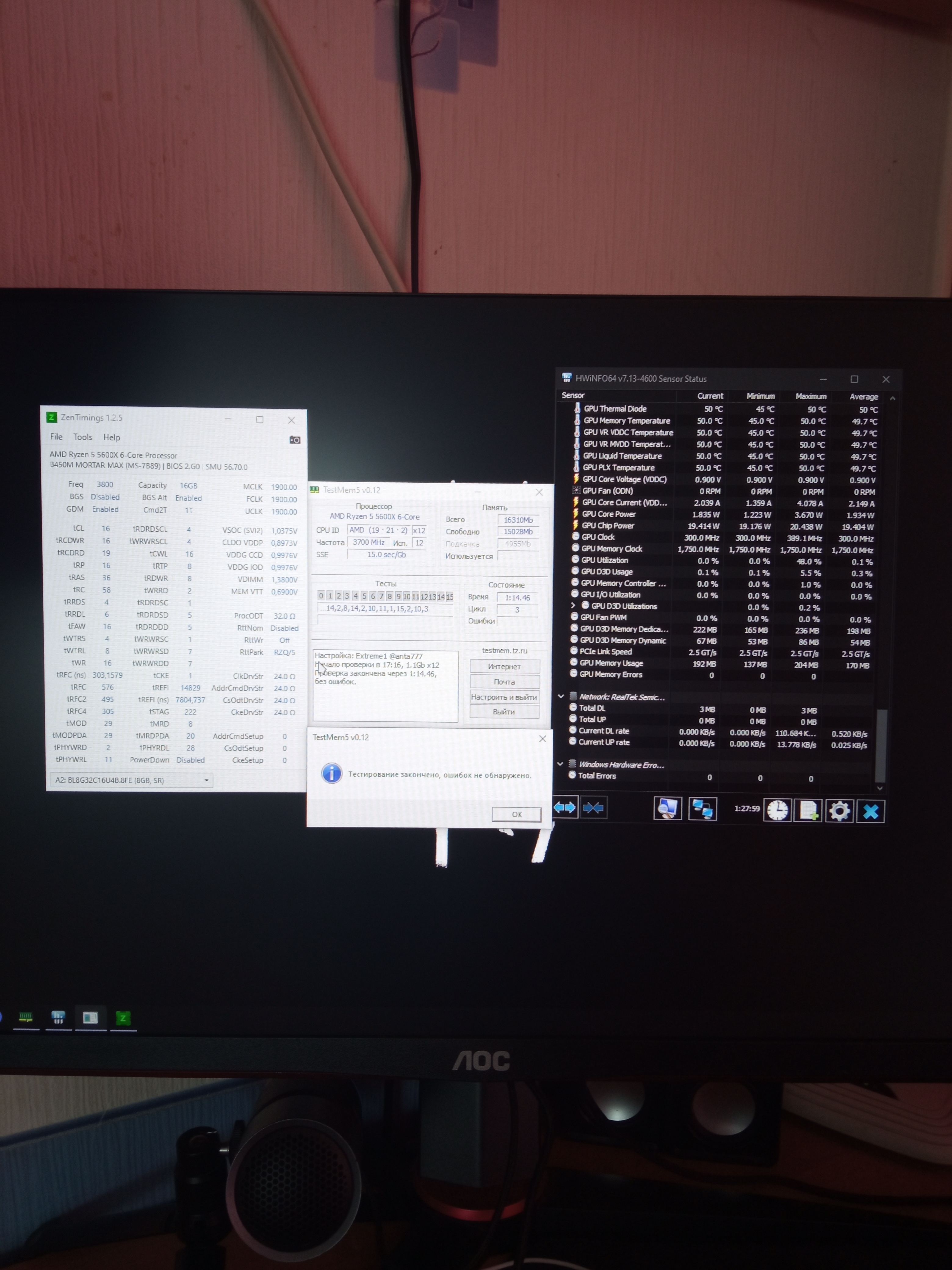Switch to ZenTimings in the taskbar
952x1270 pixels.
(x=123, y=1018)
